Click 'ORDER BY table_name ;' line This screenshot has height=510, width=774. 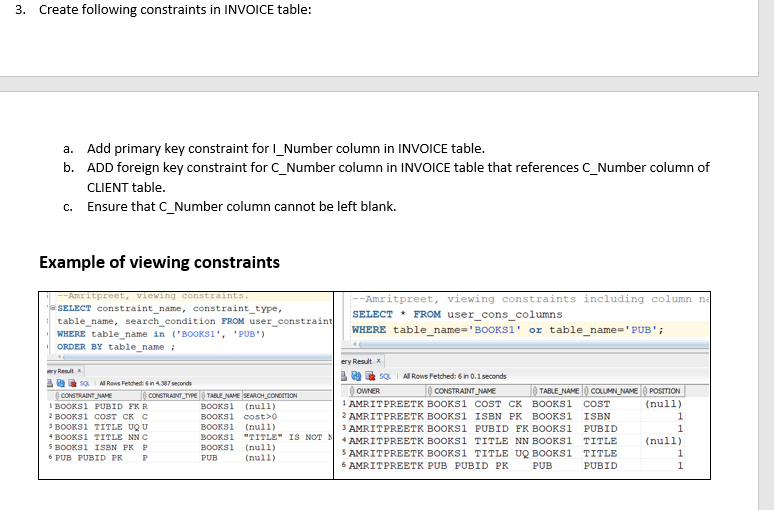116,347
